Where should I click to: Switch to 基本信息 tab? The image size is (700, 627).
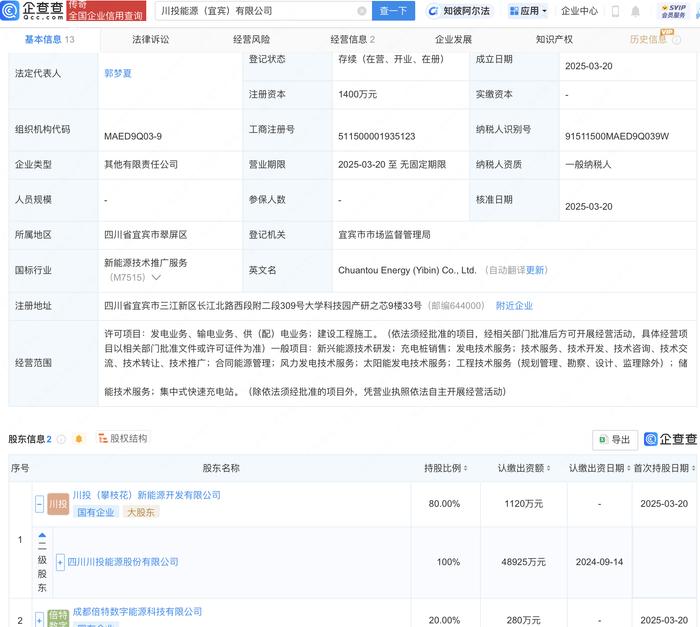(50, 40)
